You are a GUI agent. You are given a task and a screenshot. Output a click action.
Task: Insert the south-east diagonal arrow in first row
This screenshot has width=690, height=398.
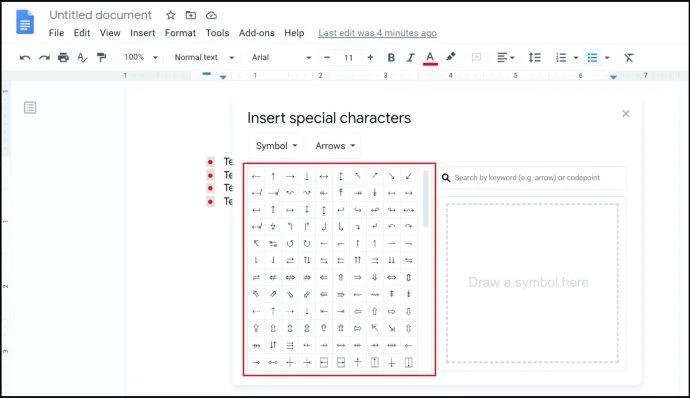tap(391, 177)
